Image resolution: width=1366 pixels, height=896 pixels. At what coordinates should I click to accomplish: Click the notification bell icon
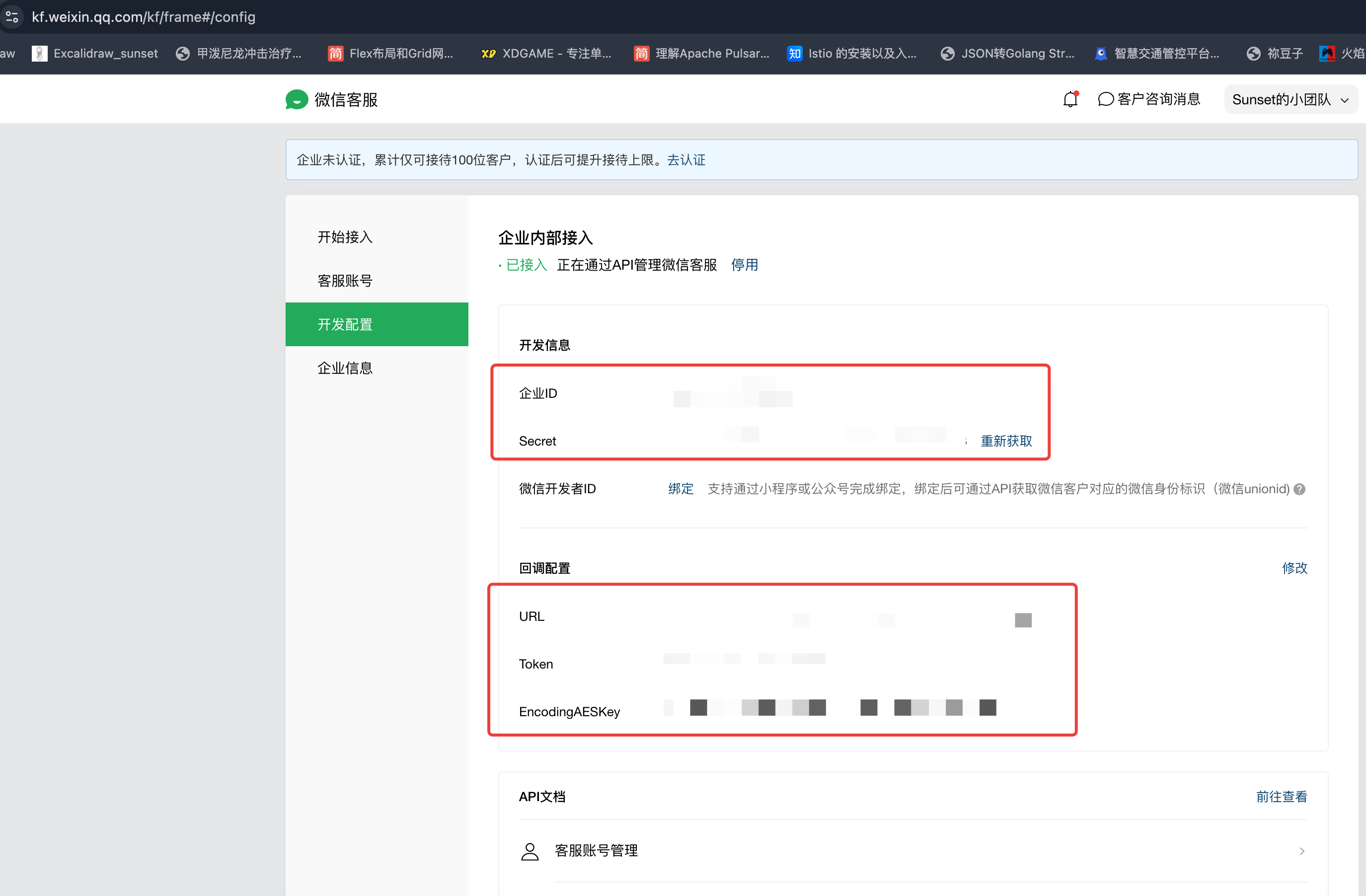[1070, 99]
